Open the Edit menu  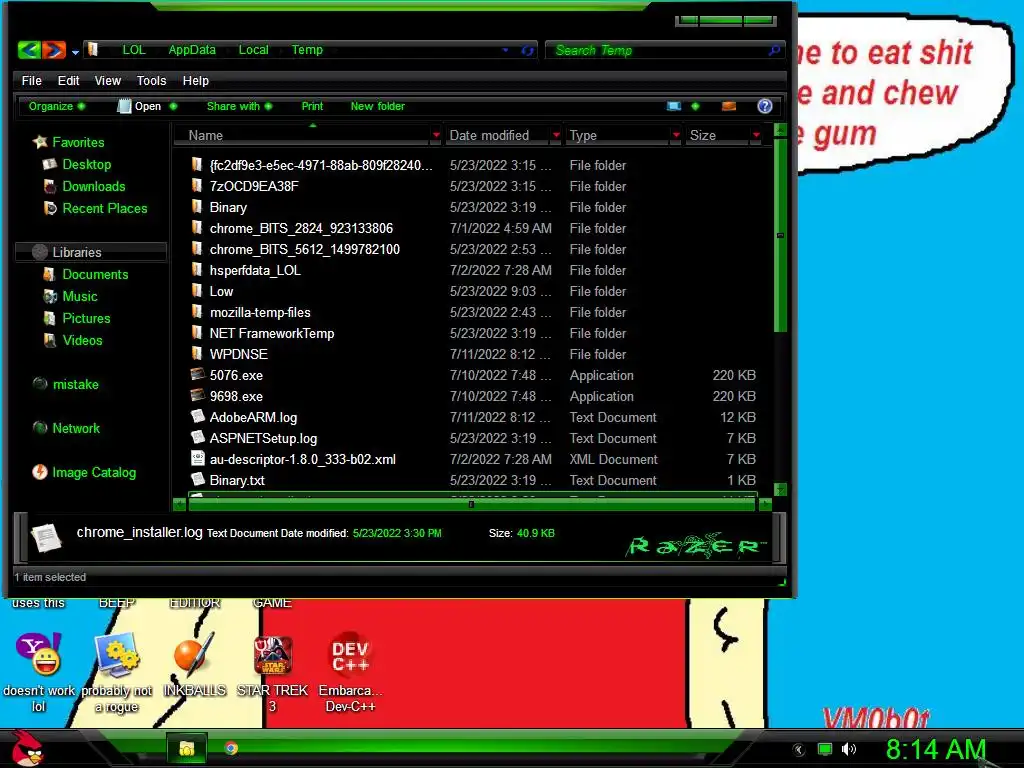[x=68, y=80]
